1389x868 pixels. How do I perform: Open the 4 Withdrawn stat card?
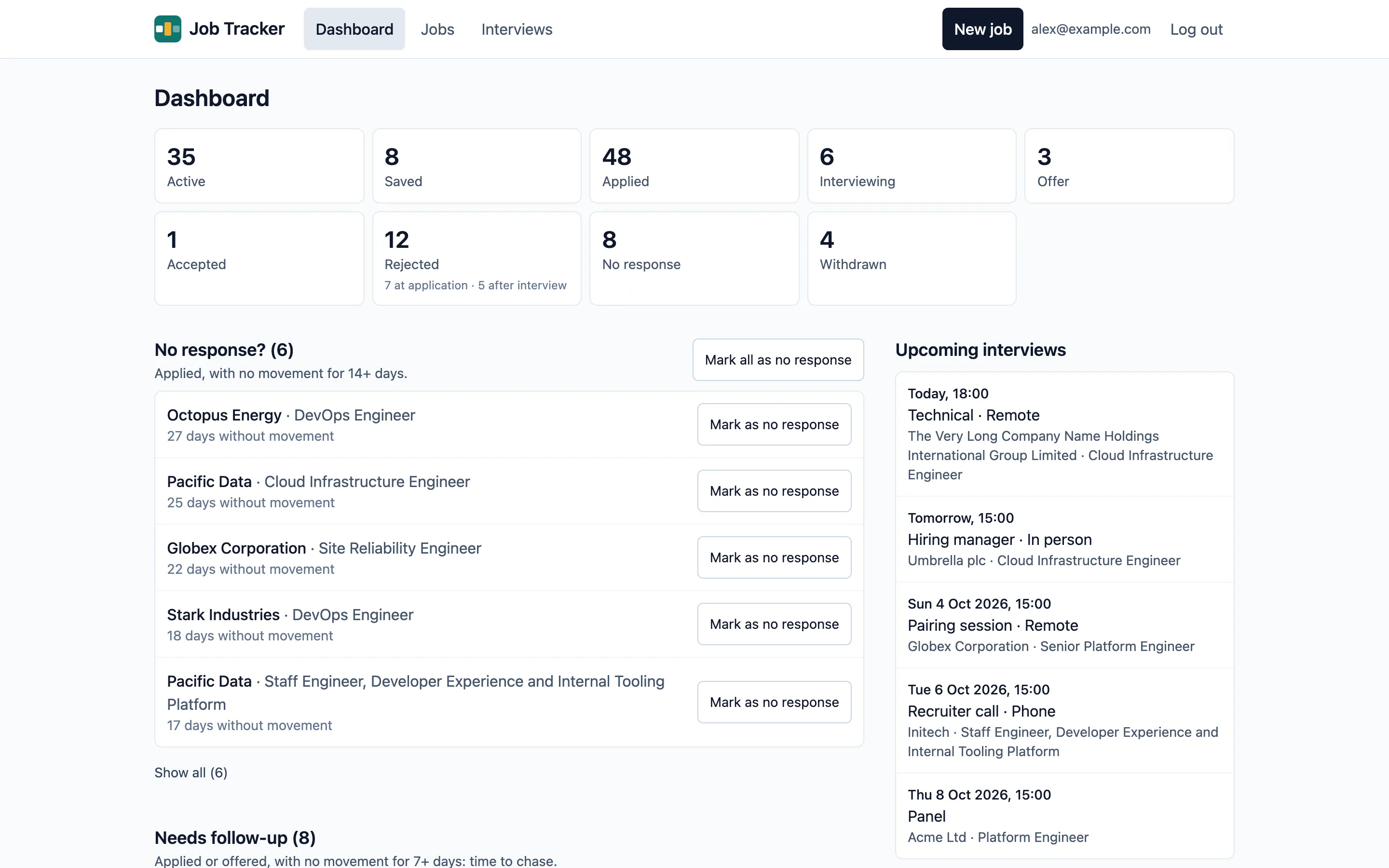pyautogui.click(x=912, y=258)
